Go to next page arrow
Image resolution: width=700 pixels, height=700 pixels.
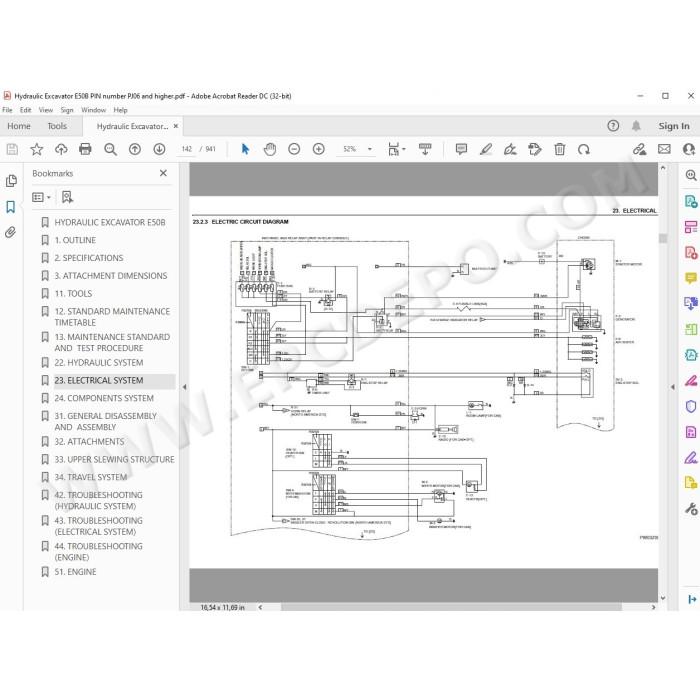pos(159,149)
